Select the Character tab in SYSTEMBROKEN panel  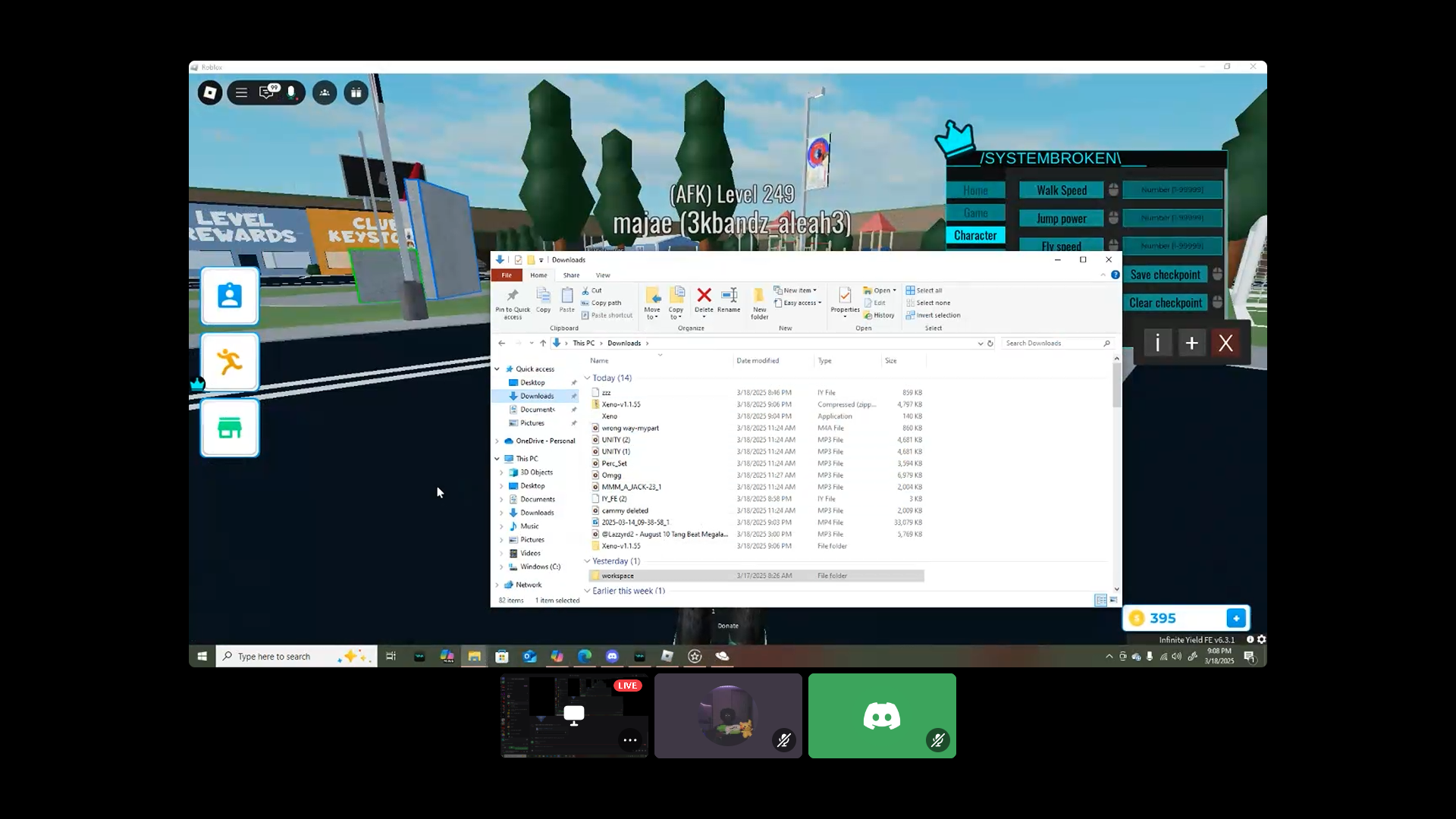[x=975, y=235]
